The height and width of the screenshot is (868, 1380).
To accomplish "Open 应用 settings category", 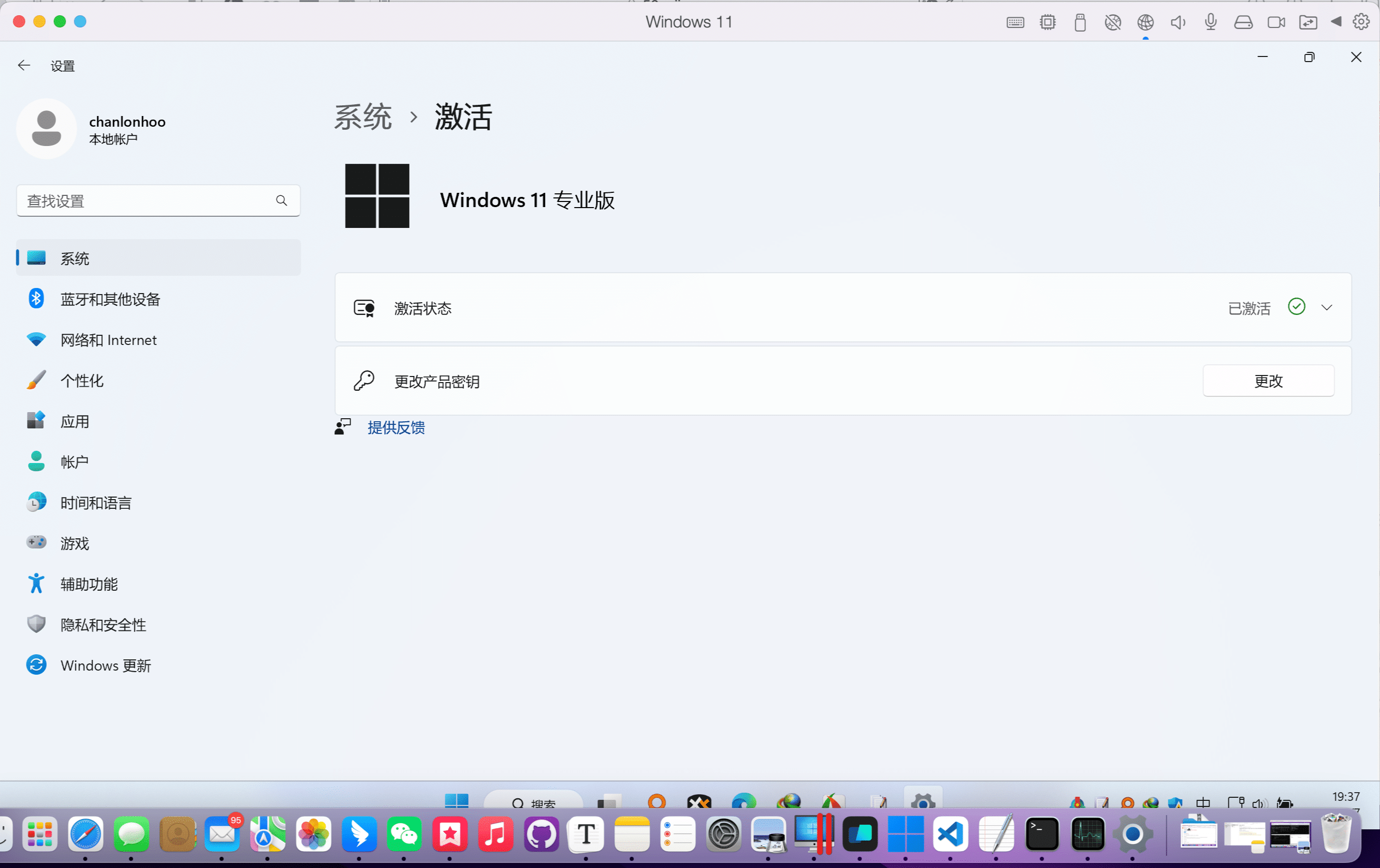I will coord(158,421).
